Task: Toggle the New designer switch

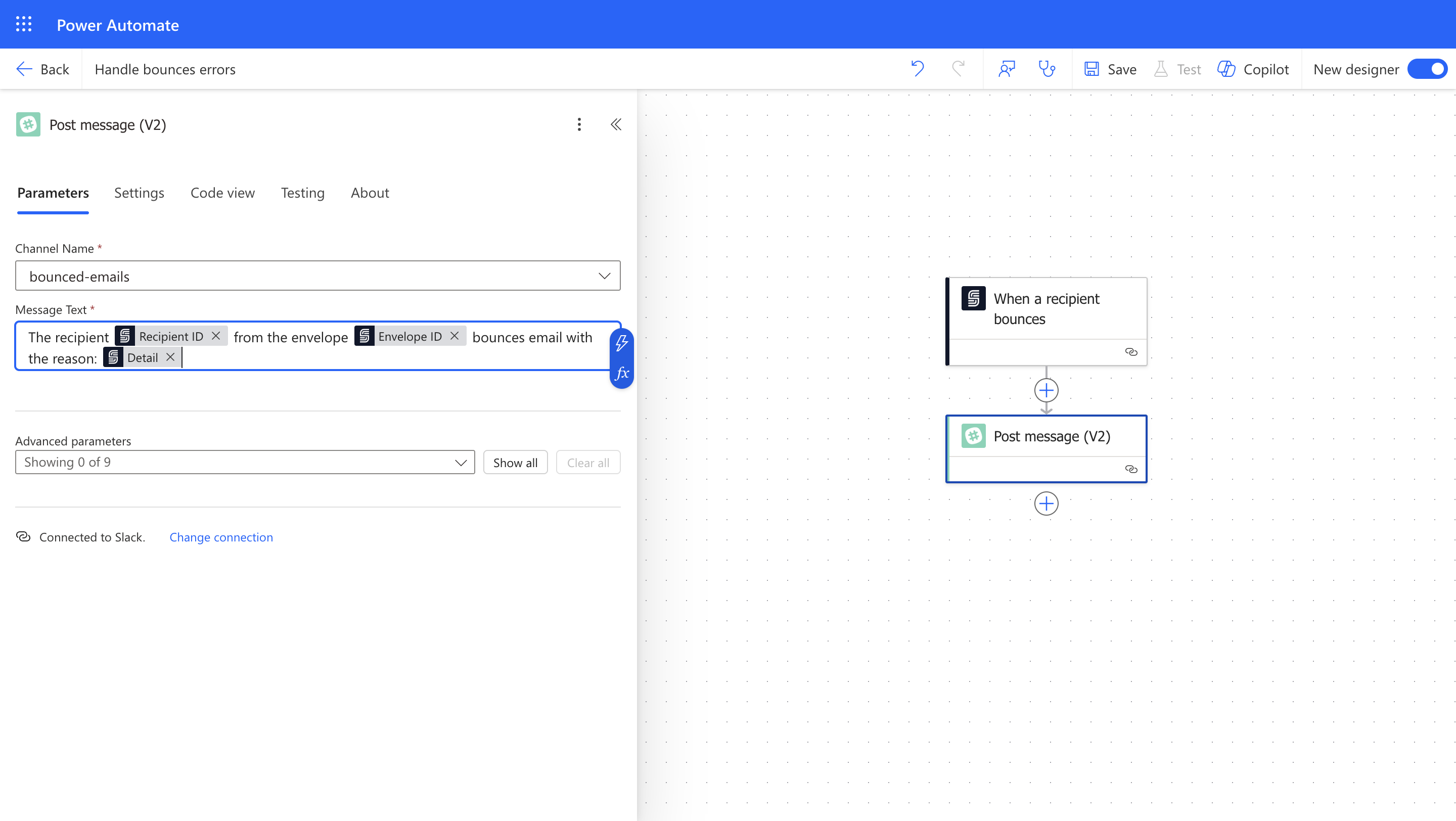Action: 1427,69
